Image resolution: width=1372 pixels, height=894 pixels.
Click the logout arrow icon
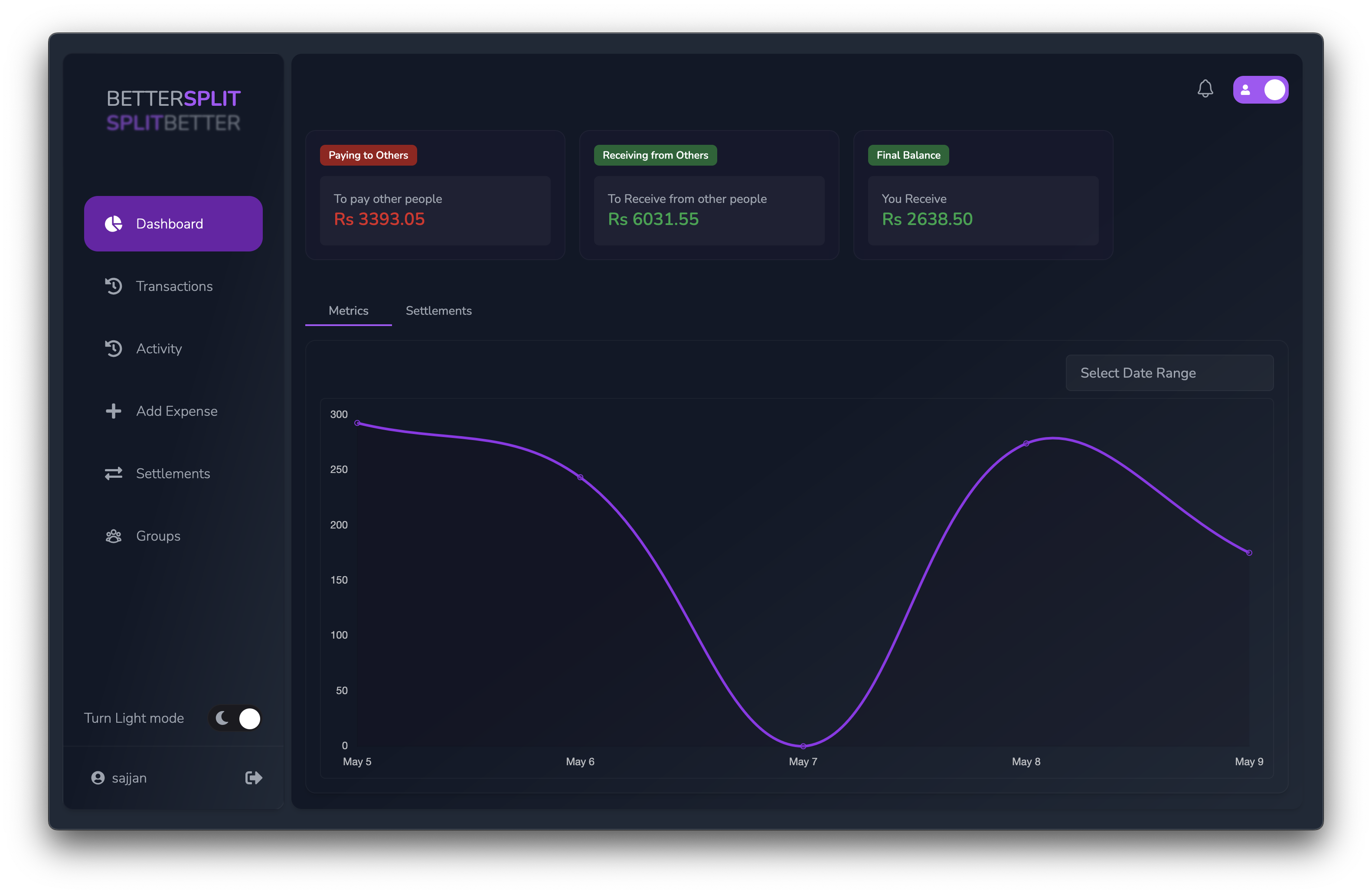tap(254, 777)
